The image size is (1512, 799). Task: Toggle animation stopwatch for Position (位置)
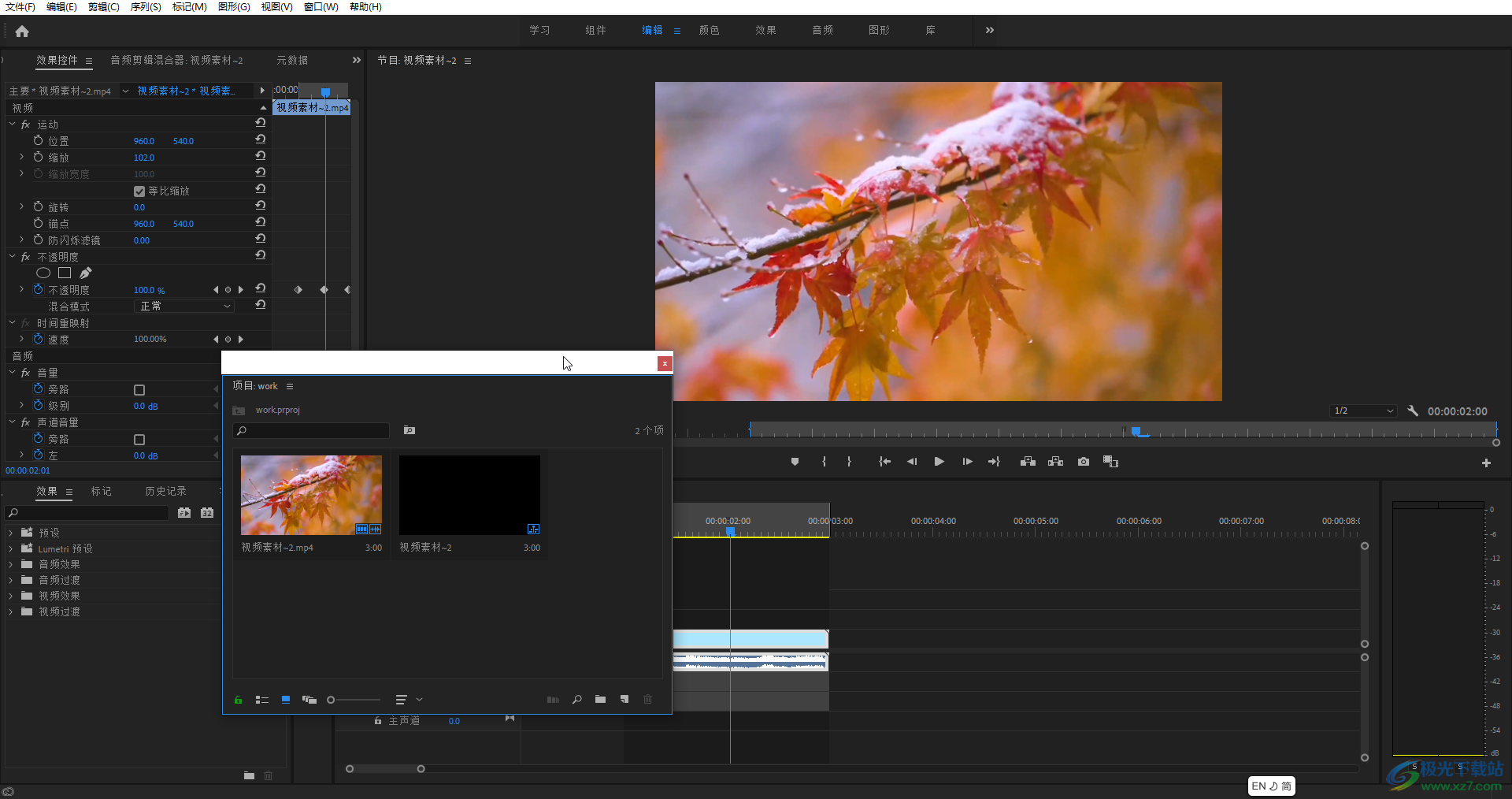click(38, 140)
